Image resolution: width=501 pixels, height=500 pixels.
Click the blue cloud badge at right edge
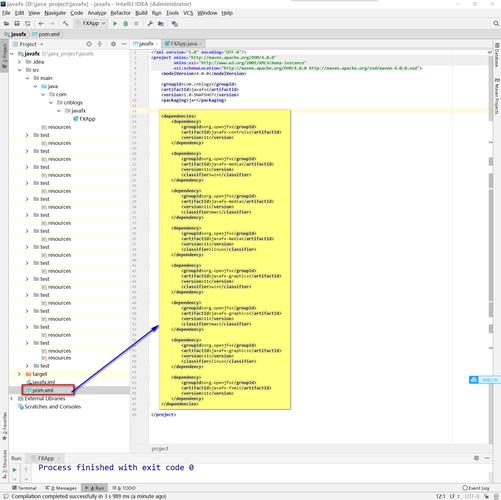pos(474,380)
